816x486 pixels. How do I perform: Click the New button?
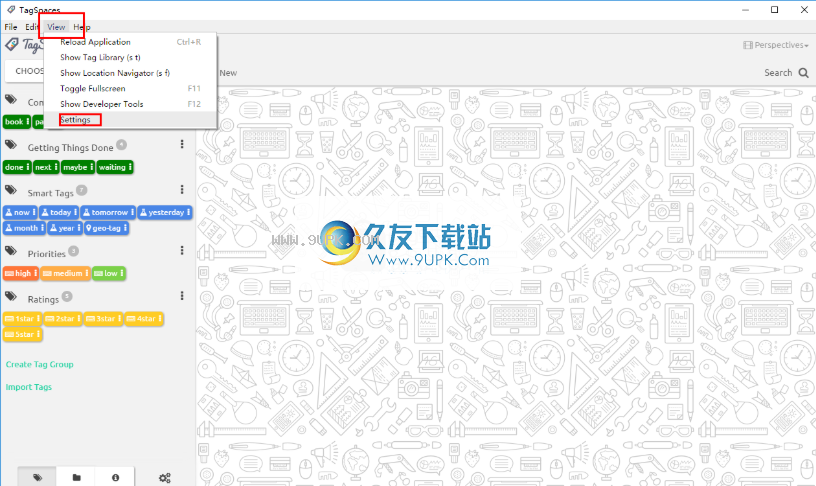[228, 73]
